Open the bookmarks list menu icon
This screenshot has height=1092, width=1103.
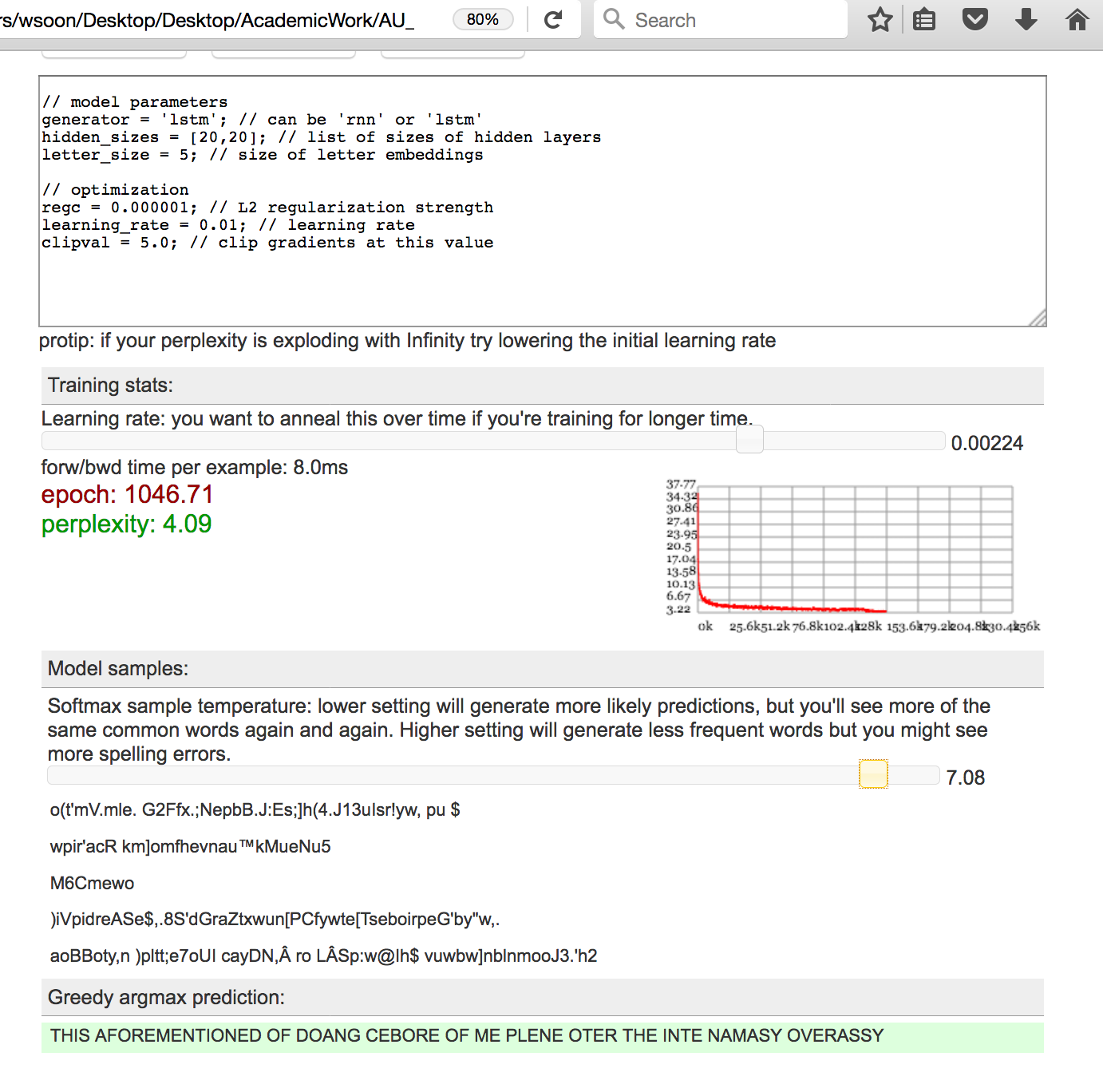[924, 20]
